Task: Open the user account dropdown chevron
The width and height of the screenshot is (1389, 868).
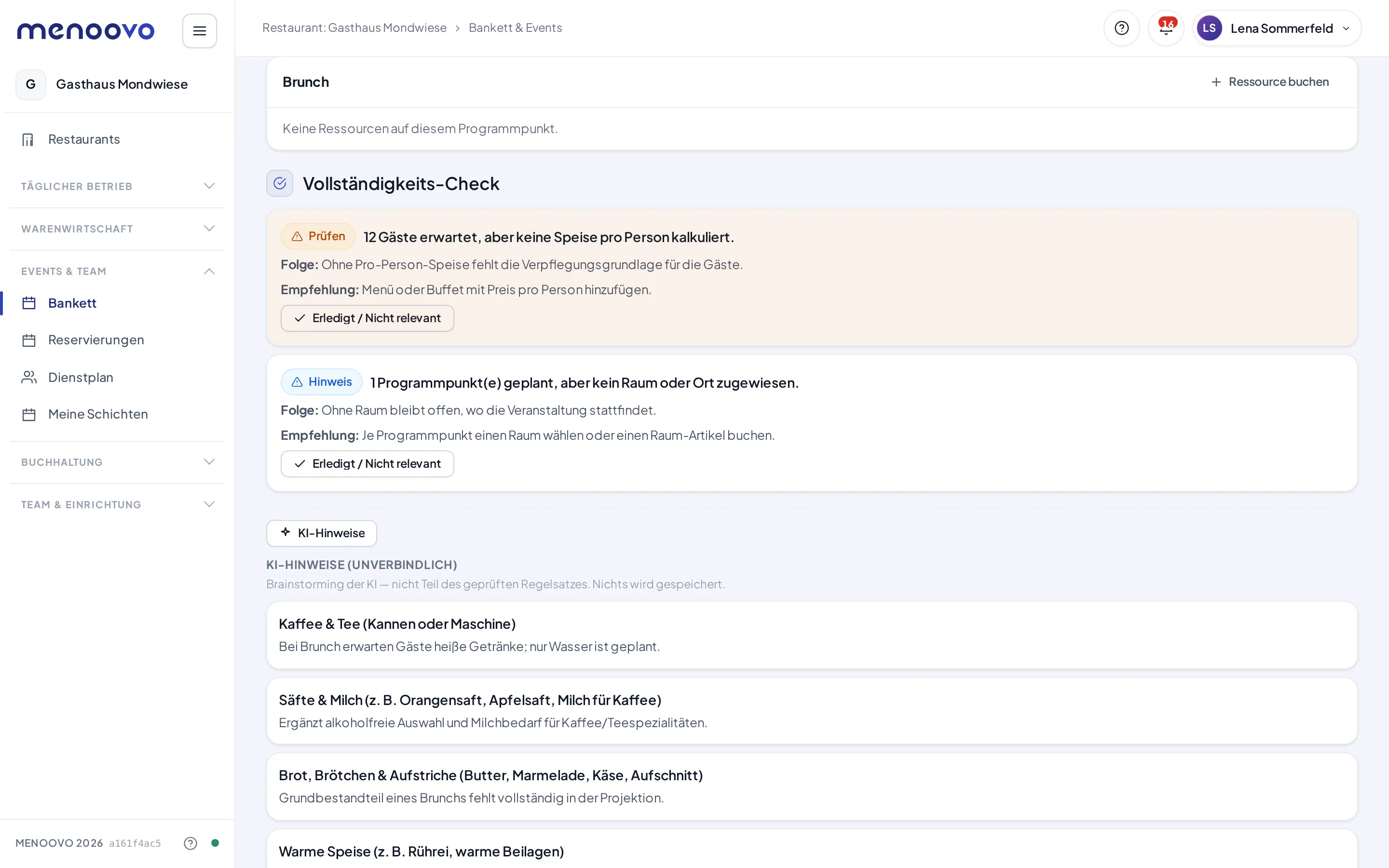Action: point(1346,28)
